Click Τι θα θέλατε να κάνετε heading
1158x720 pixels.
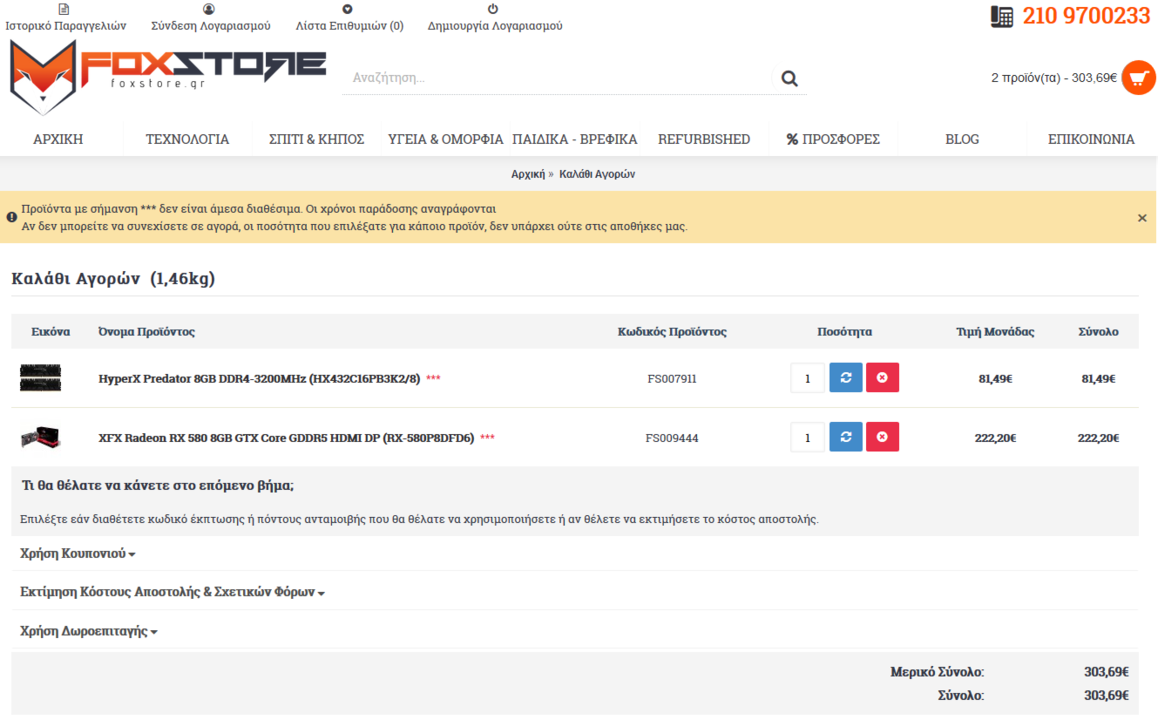pos(157,485)
